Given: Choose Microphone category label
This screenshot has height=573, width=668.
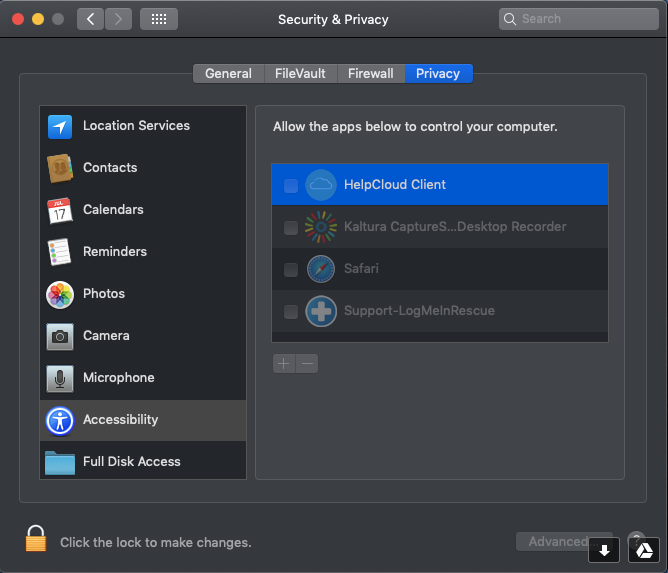Looking at the screenshot, I should (119, 377).
